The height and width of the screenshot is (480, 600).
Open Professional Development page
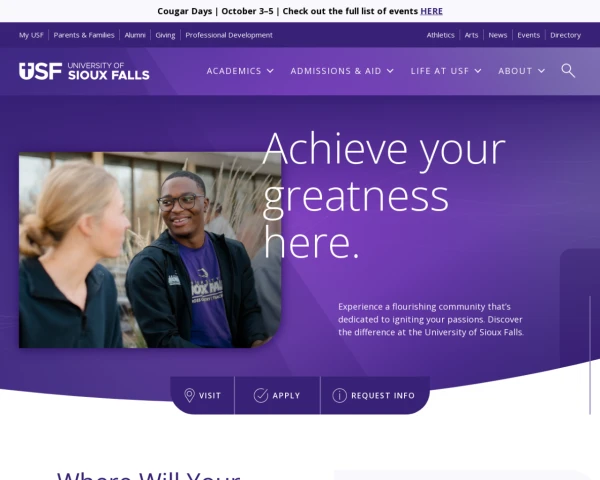[x=229, y=35]
